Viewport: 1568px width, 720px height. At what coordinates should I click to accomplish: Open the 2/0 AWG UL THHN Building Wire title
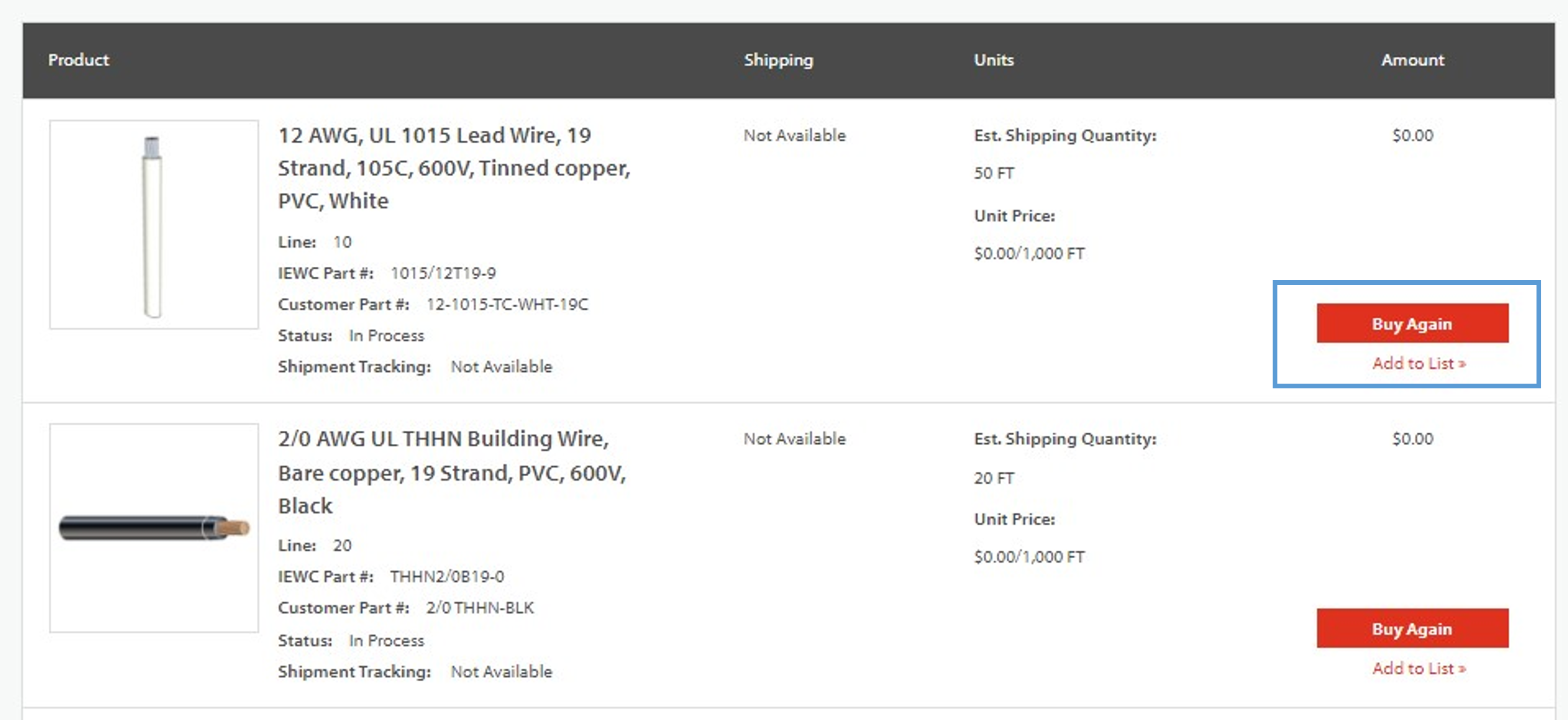pos(452,472)
